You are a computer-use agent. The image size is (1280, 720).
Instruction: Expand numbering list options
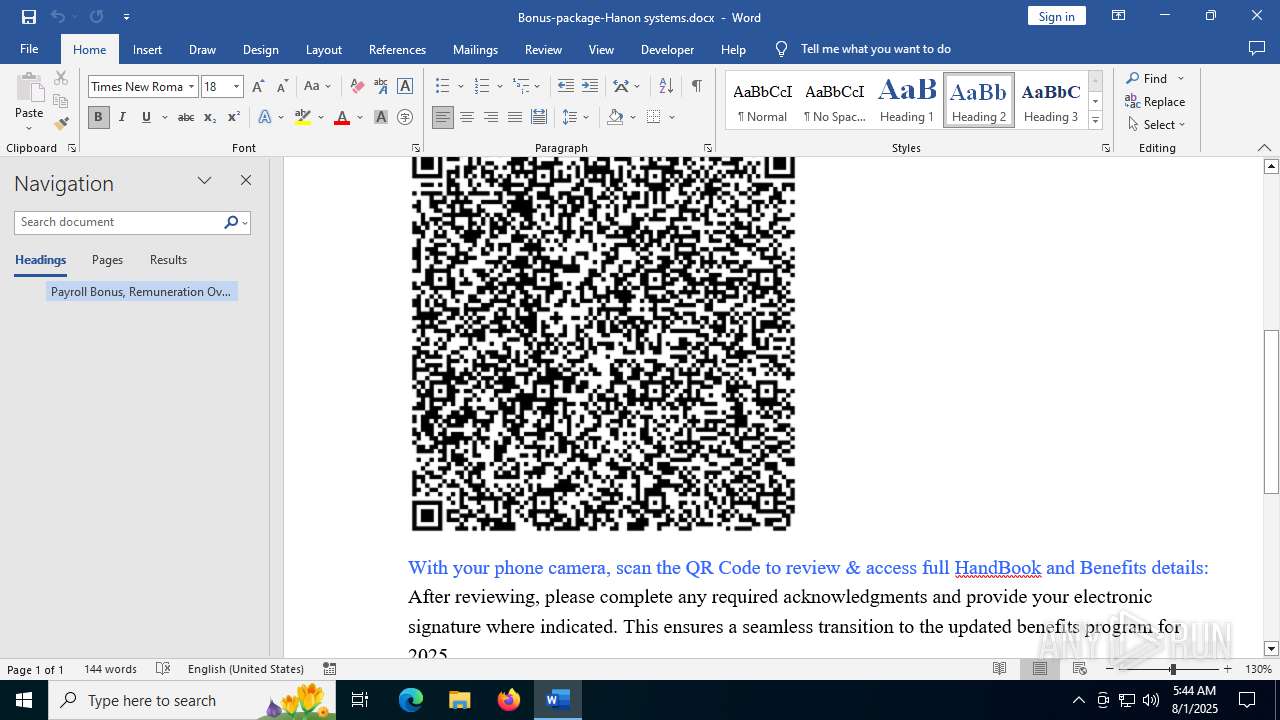499,87
